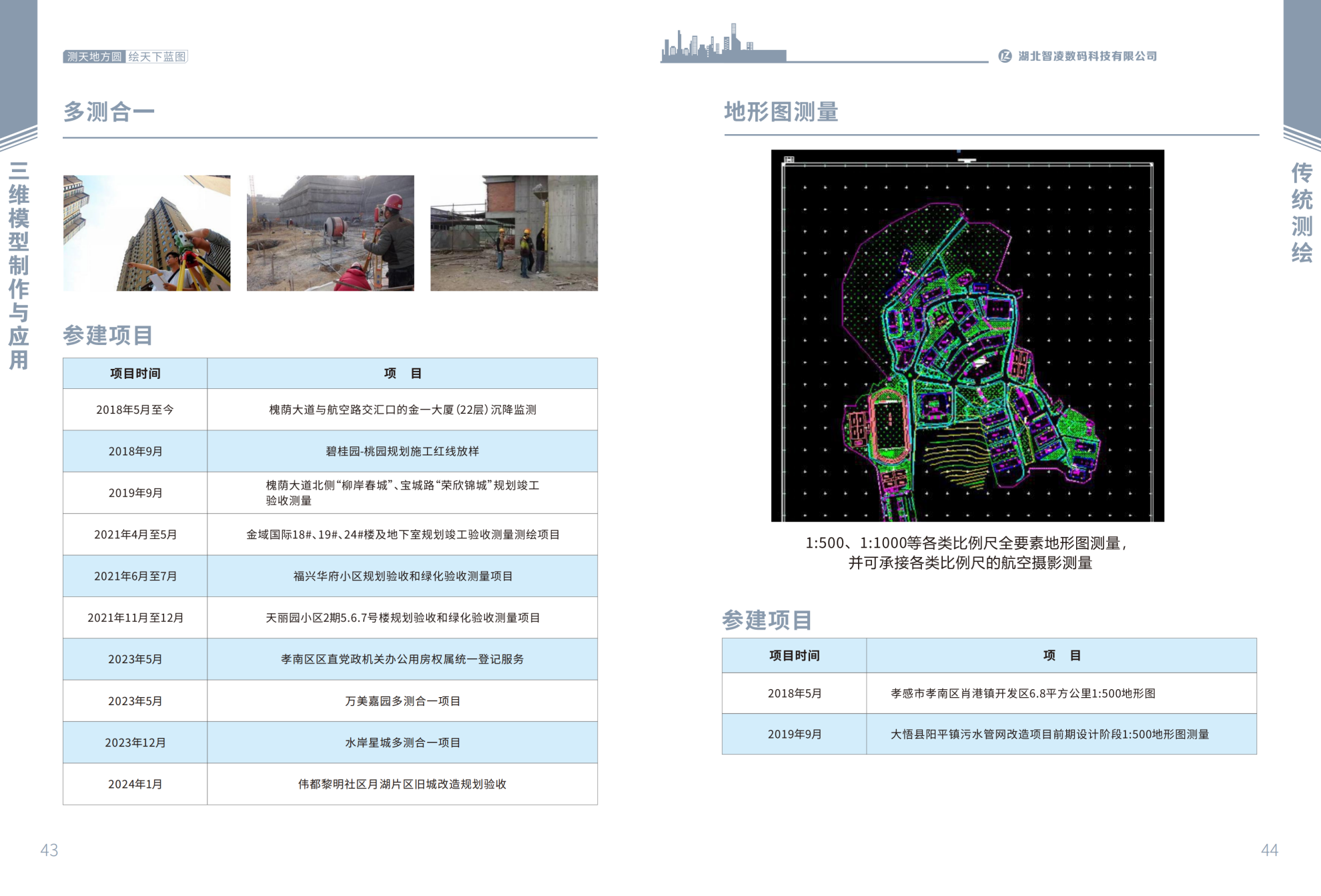
Task: Select the date cell 2021年11月至12月
Action: [x=135, y=618]
